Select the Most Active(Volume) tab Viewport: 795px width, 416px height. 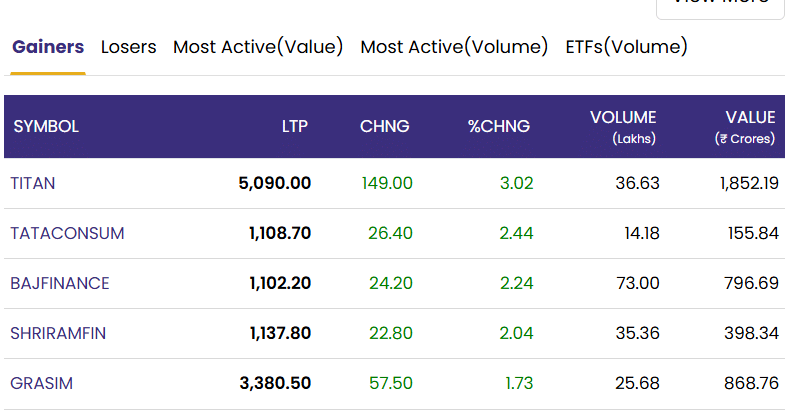pos(454,47)
